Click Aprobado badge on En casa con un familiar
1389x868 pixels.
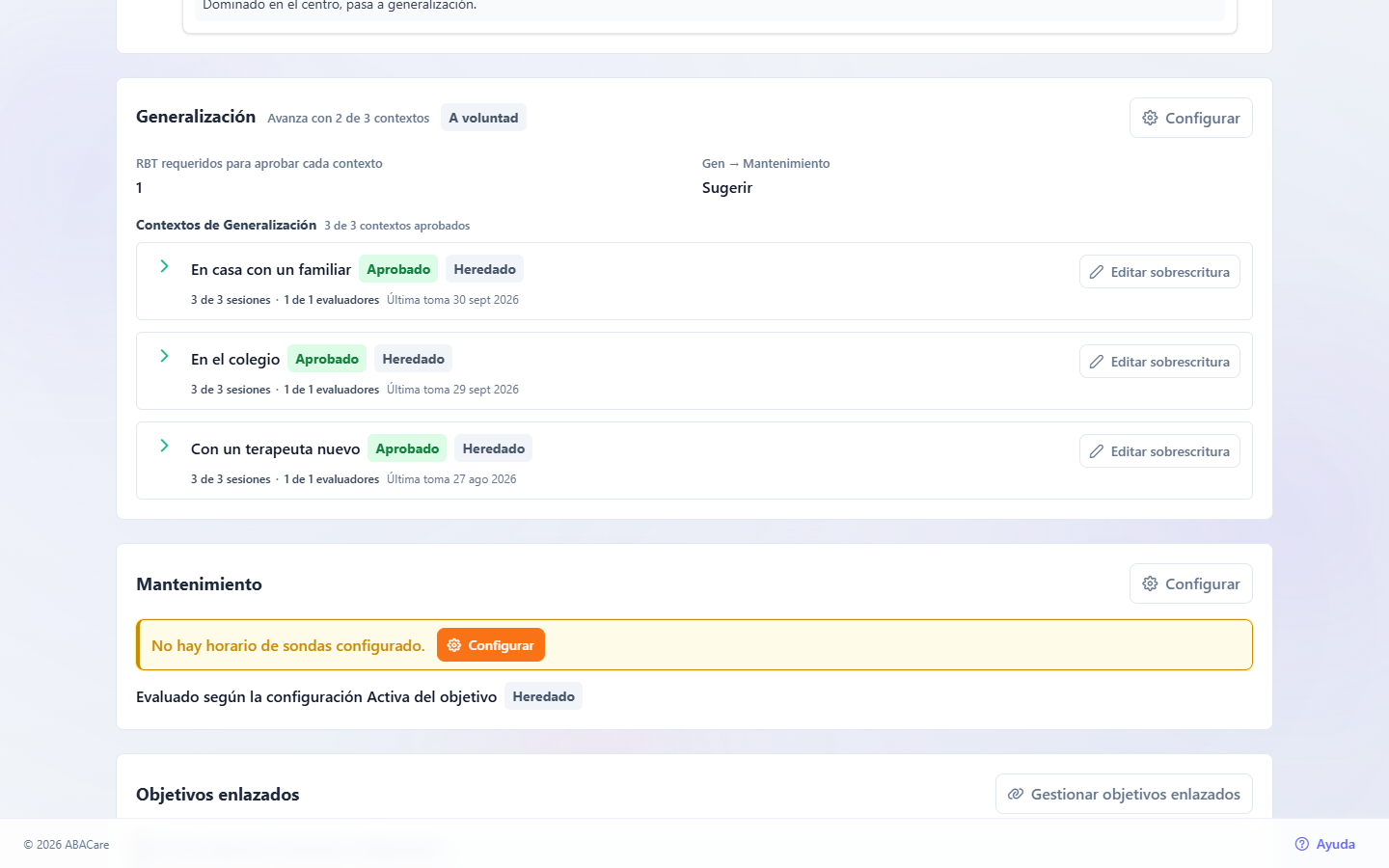(398, 269)
